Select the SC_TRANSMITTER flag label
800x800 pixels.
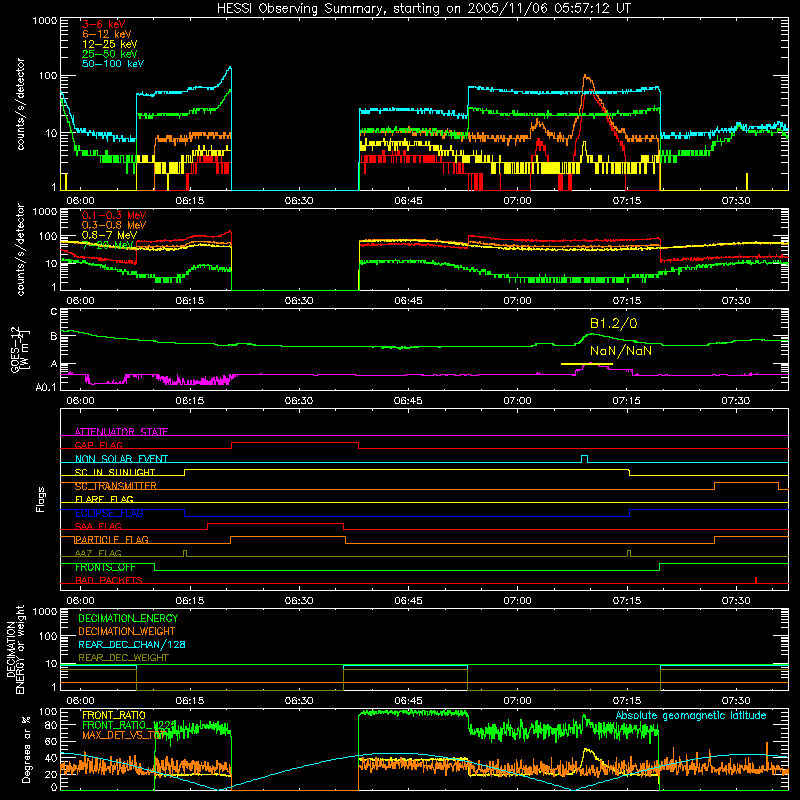(x=115, y=486)
